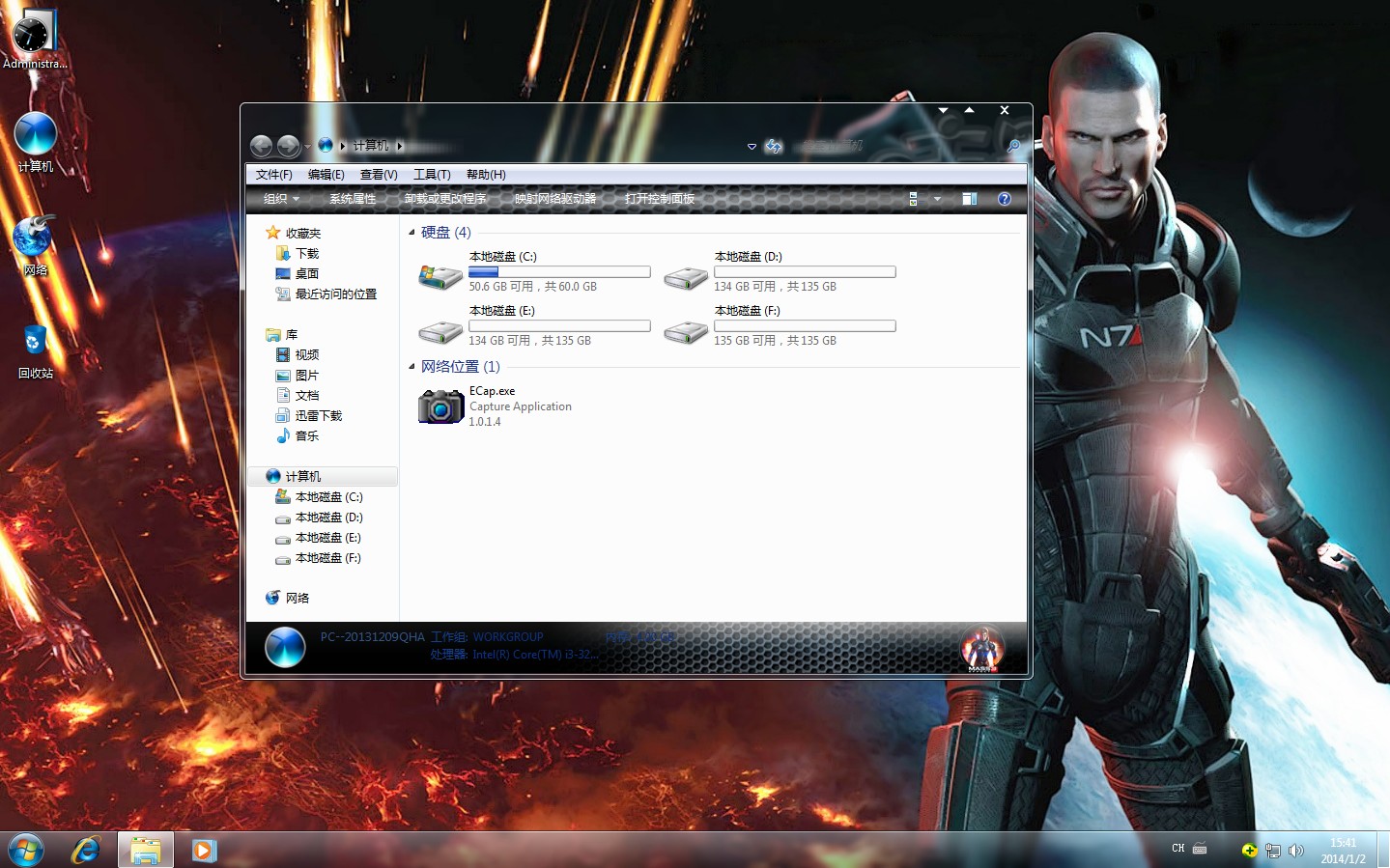Image resolution: width=1390 pixels, height=868 pixels.
Task: Open the Windows Start button
Action: tap(26, 851)
